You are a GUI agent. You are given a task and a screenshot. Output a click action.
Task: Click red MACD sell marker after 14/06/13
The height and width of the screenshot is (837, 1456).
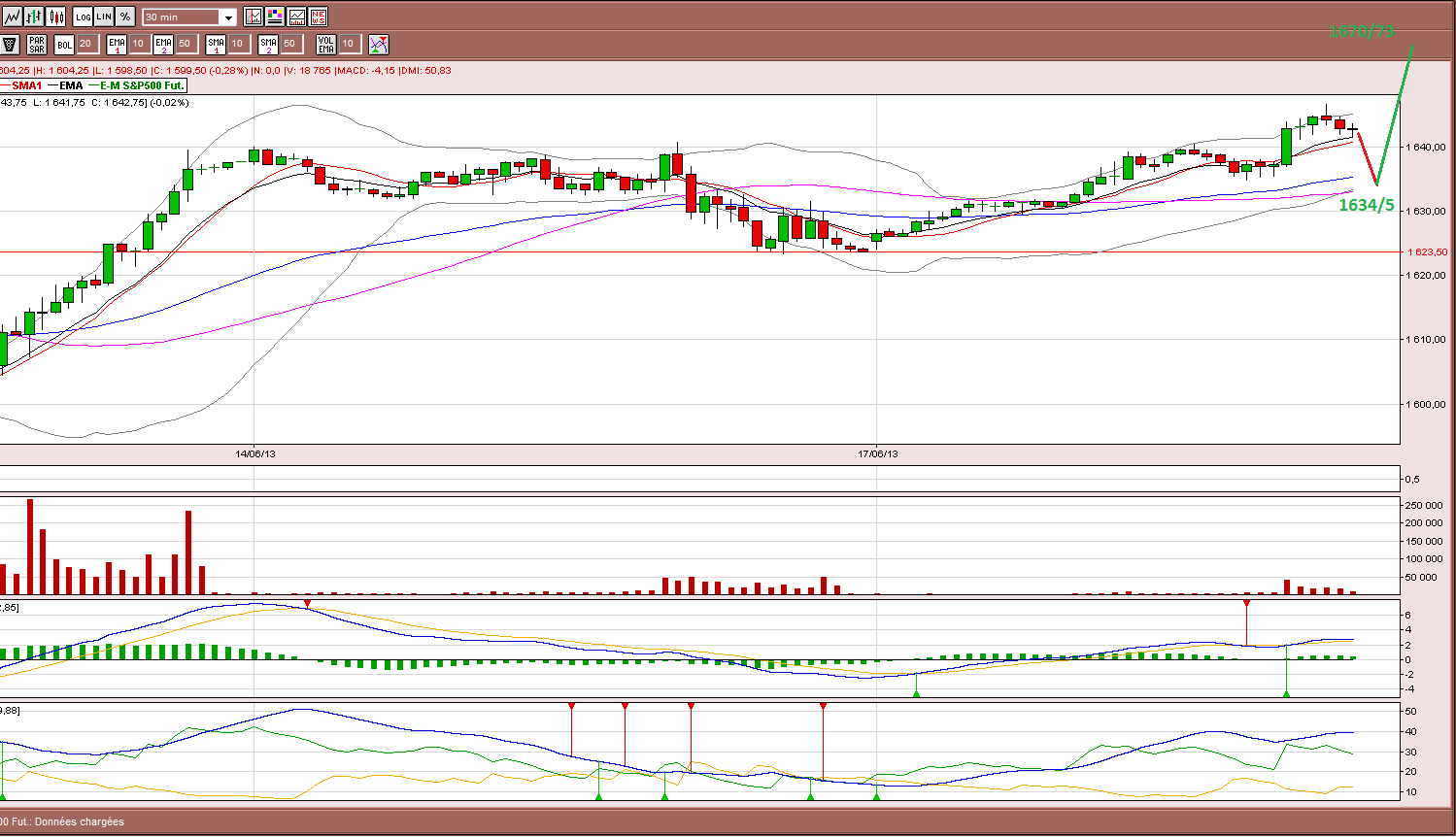pyautogui.click(x=308, y=604)
